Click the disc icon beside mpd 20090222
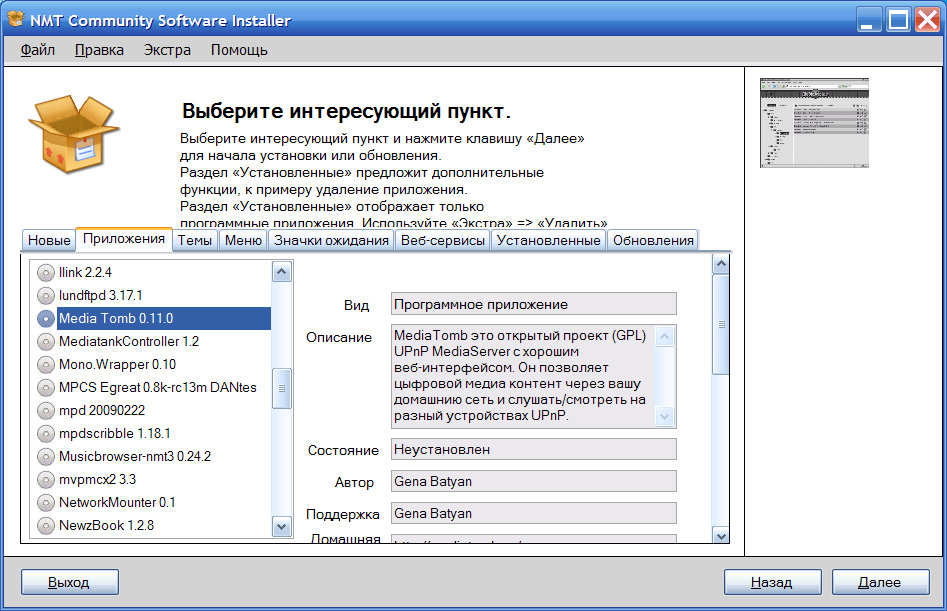Screen dimensions: 947x611 click(45, 410)
